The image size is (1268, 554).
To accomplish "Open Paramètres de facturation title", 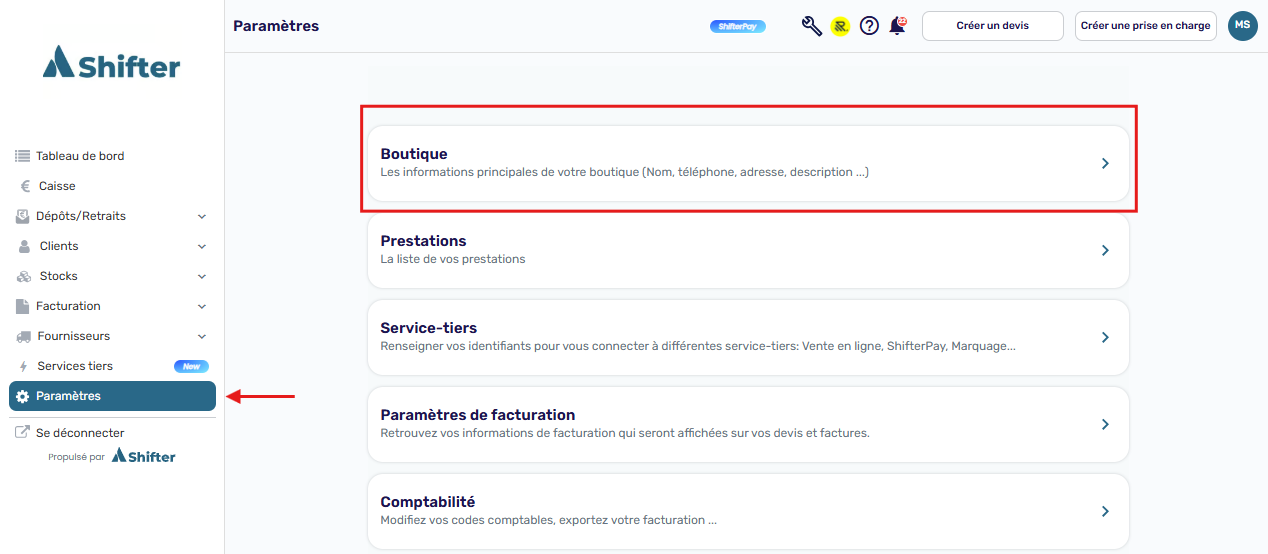I will [478, 415].
